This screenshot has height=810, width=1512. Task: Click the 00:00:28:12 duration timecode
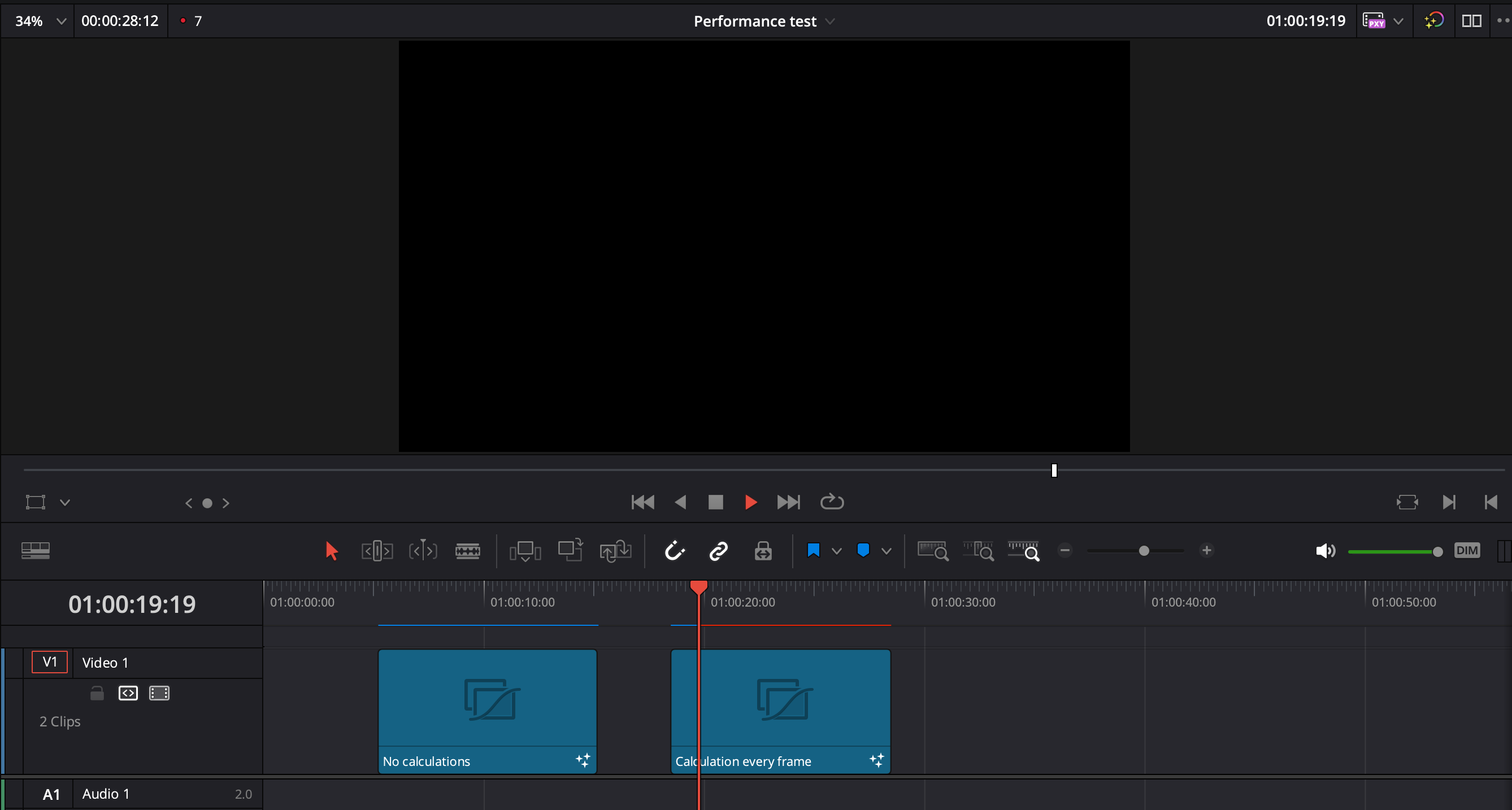tap(120, 21)
